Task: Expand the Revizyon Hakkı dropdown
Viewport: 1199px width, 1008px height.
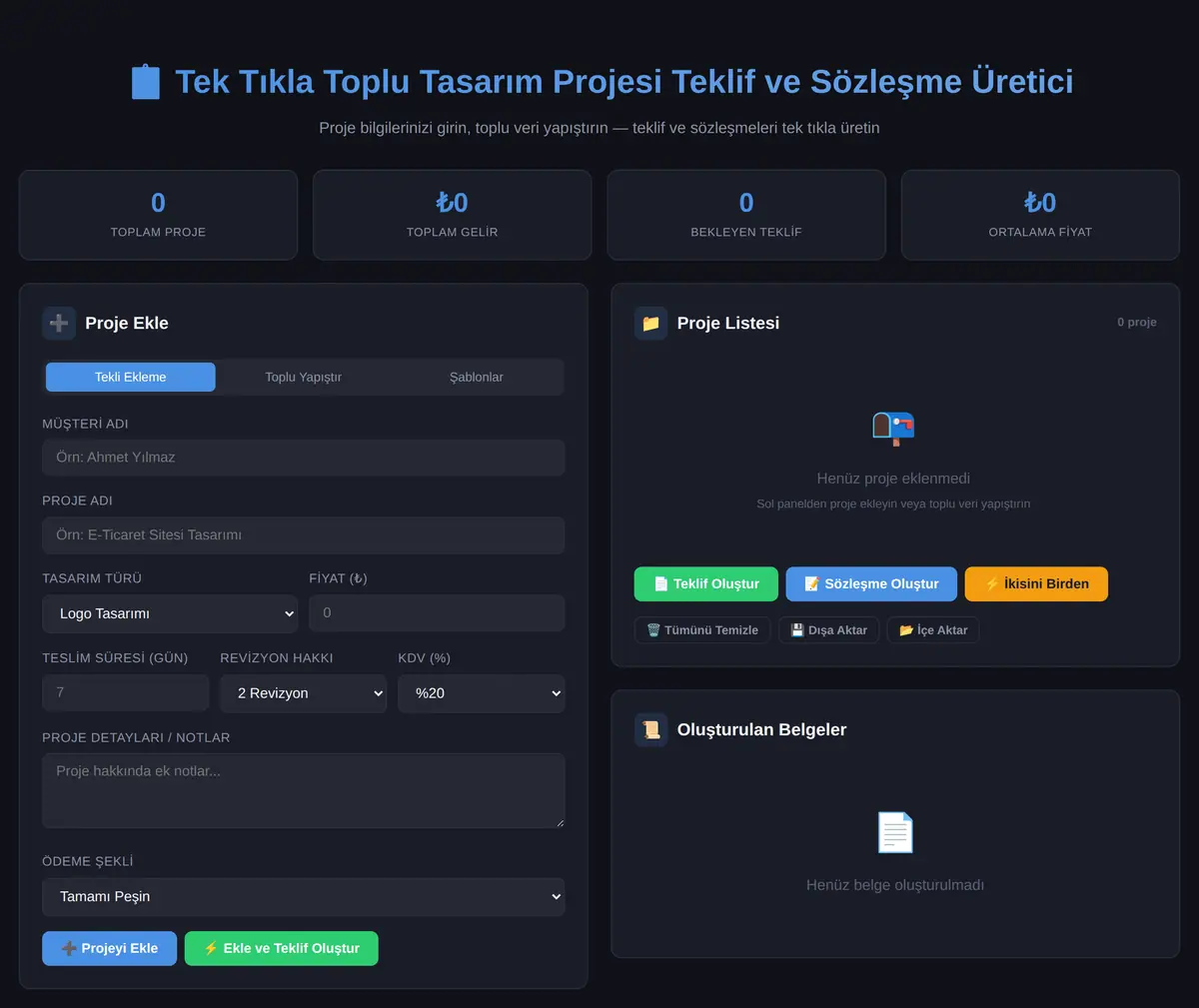Action: coord(304,693)
